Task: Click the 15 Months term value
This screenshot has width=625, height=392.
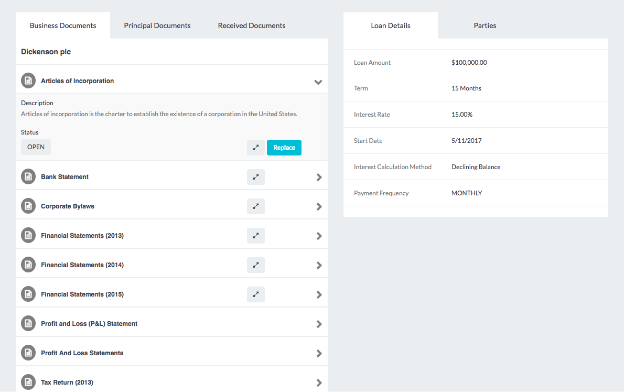Action: click(x=466, y=89)
